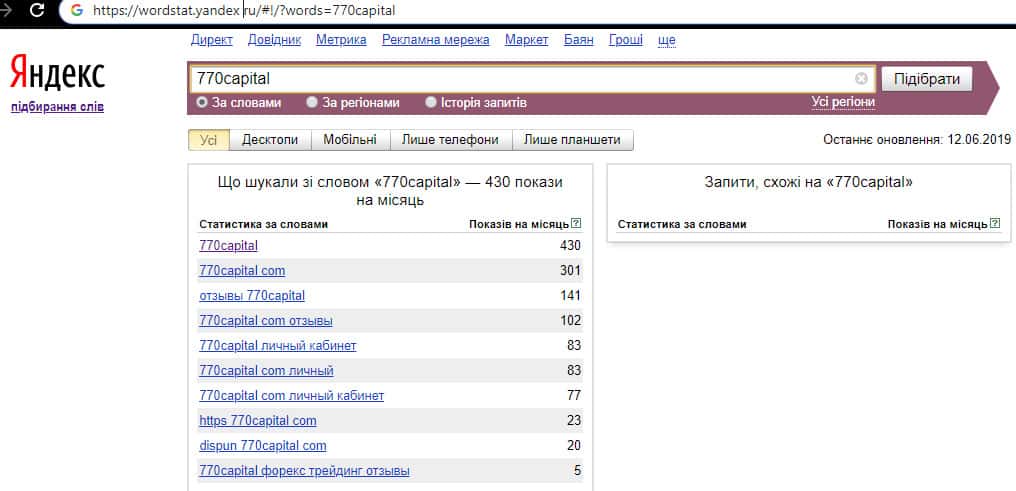Screen dimensions: 1016x491
Task: Switch to the 'Мобільні' tab
Action: (351, 140)
